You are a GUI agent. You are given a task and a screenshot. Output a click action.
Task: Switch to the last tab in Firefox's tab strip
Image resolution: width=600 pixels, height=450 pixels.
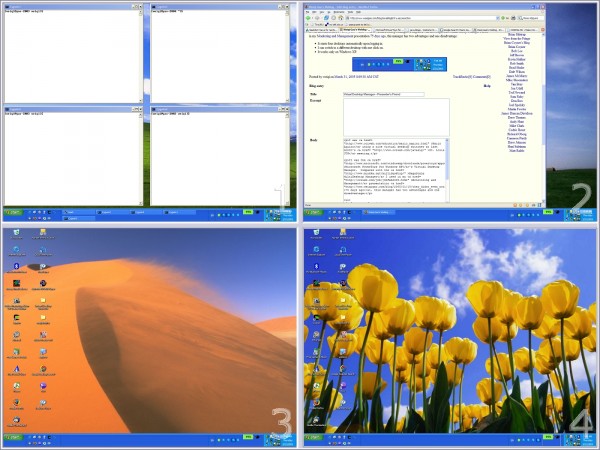523,29
